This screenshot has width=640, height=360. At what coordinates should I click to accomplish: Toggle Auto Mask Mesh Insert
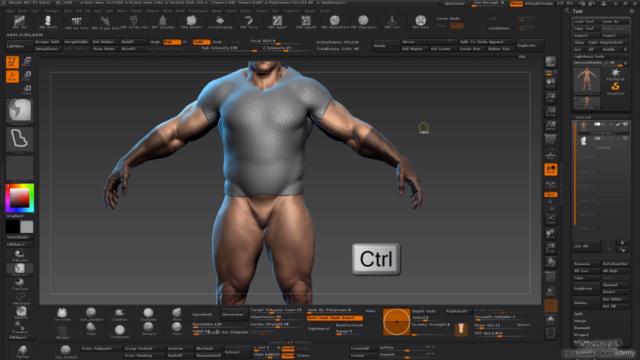click(x=335, y=318)
